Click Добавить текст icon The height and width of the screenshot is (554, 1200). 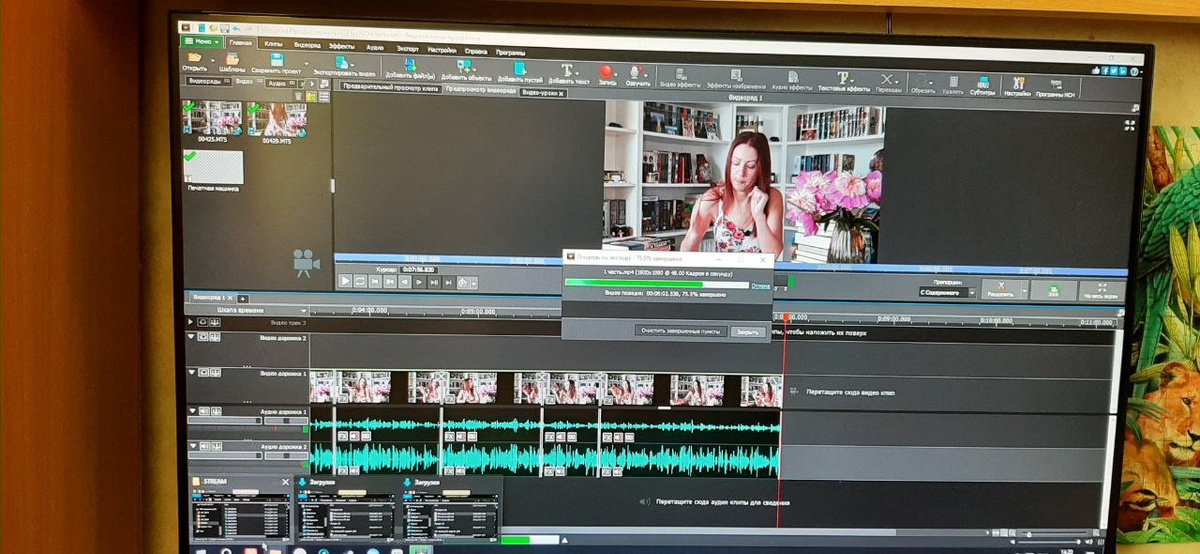click(568, 69)
